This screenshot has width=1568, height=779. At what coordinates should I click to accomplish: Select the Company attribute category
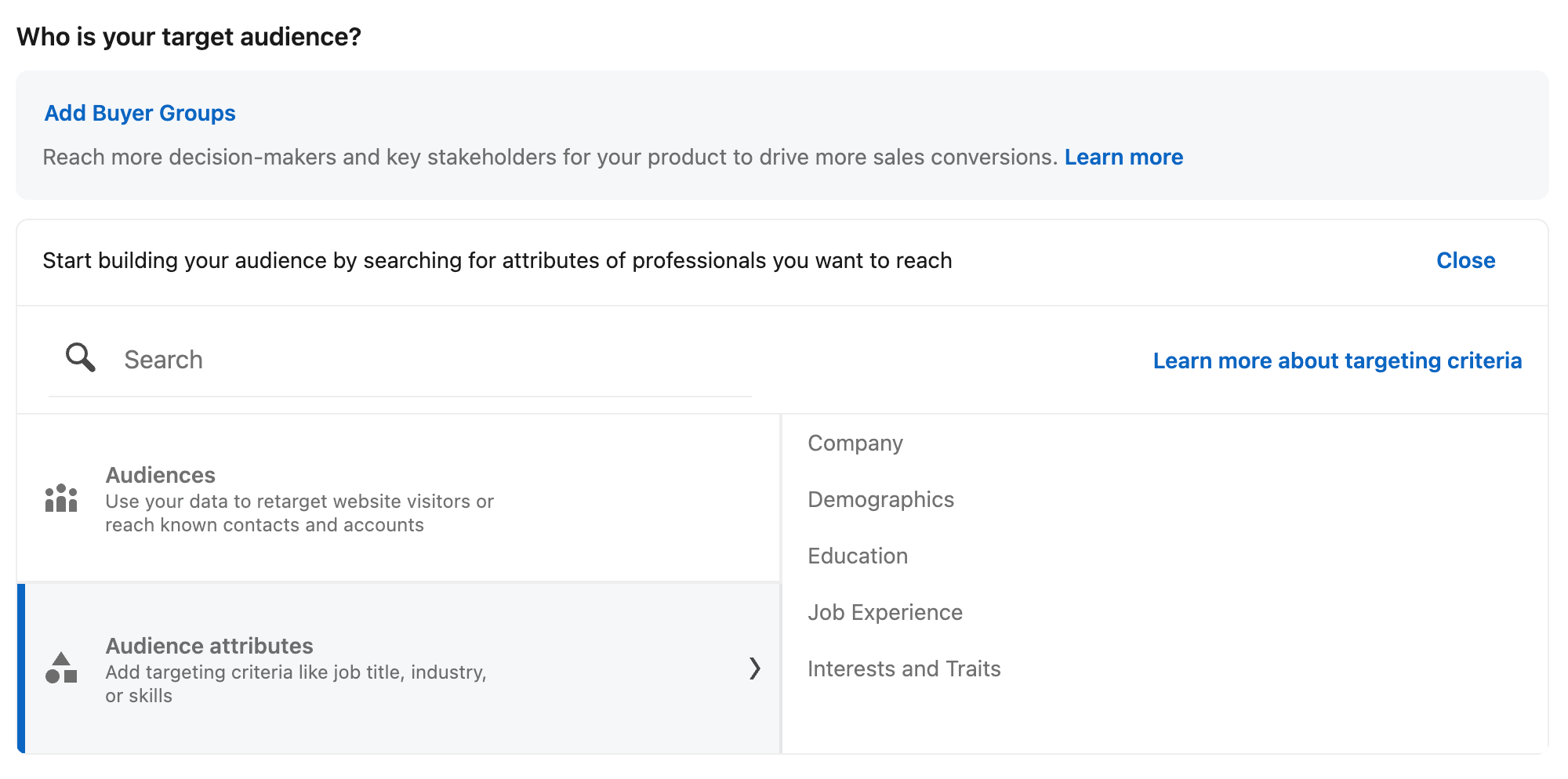pyautogui.click(x=855, y=443)
